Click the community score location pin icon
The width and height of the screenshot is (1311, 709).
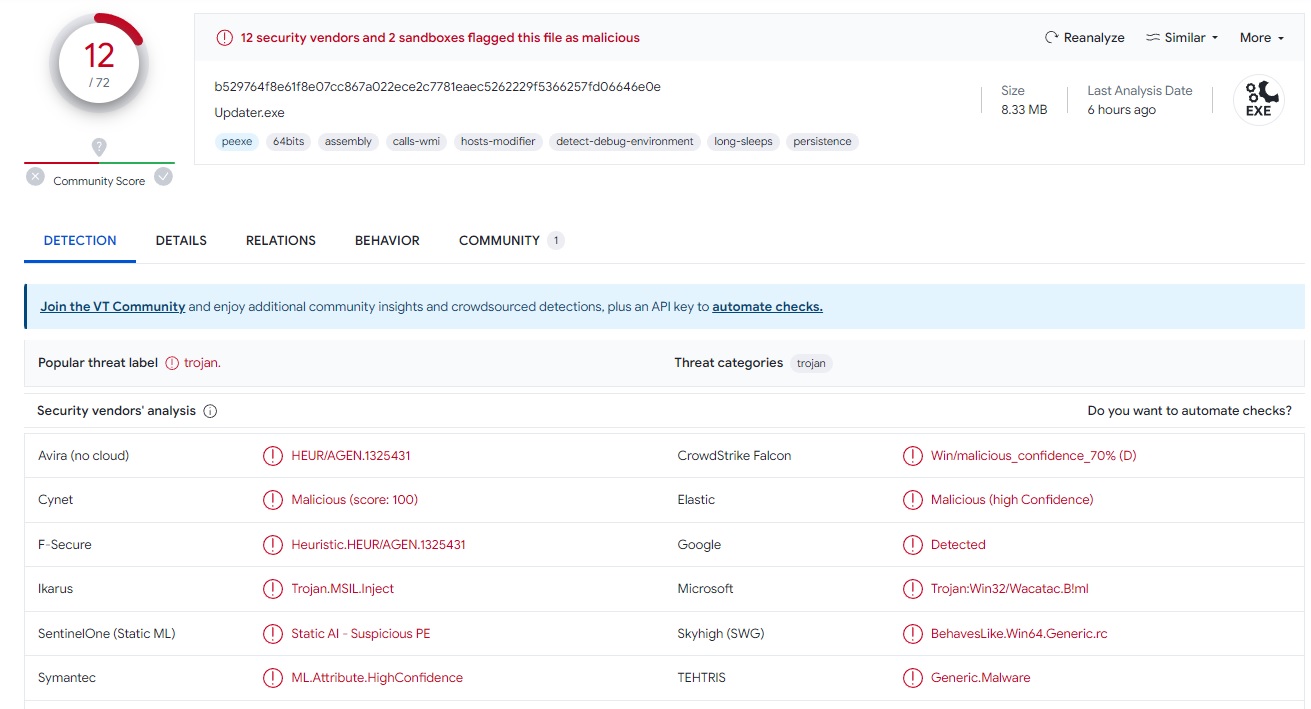pos(99,148)
